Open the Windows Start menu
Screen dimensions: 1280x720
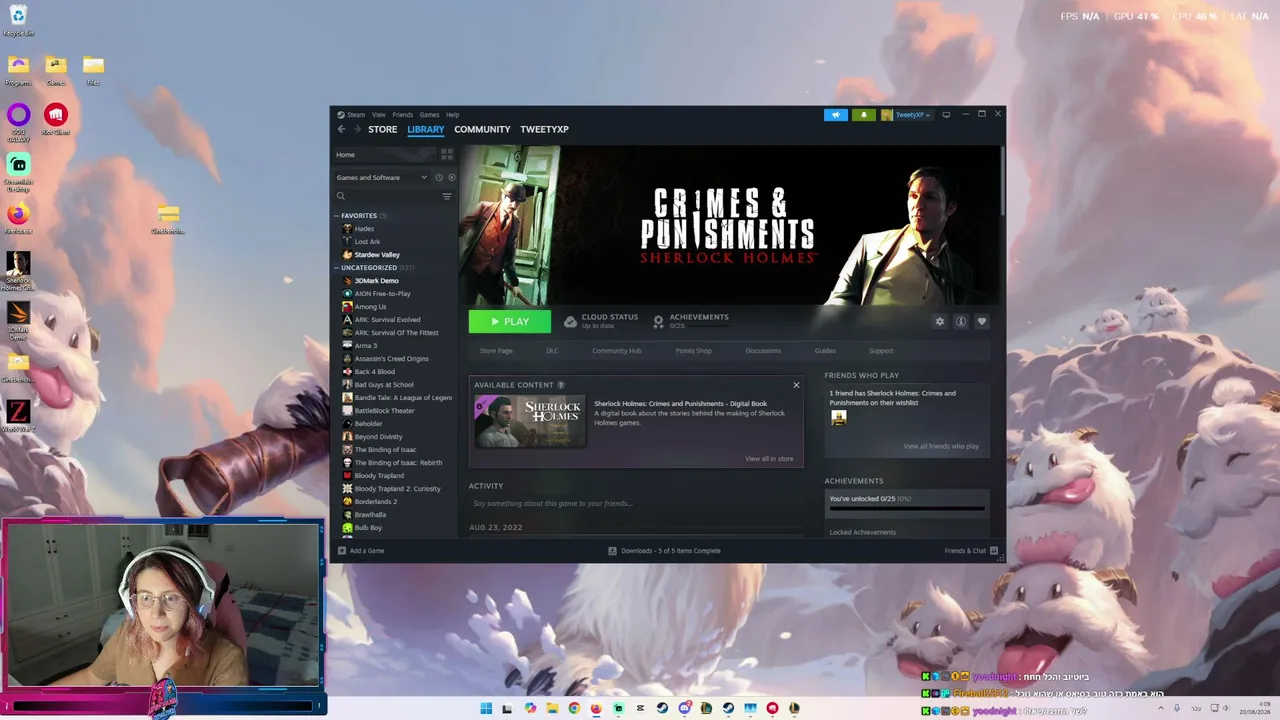click(x=486, y=708)
